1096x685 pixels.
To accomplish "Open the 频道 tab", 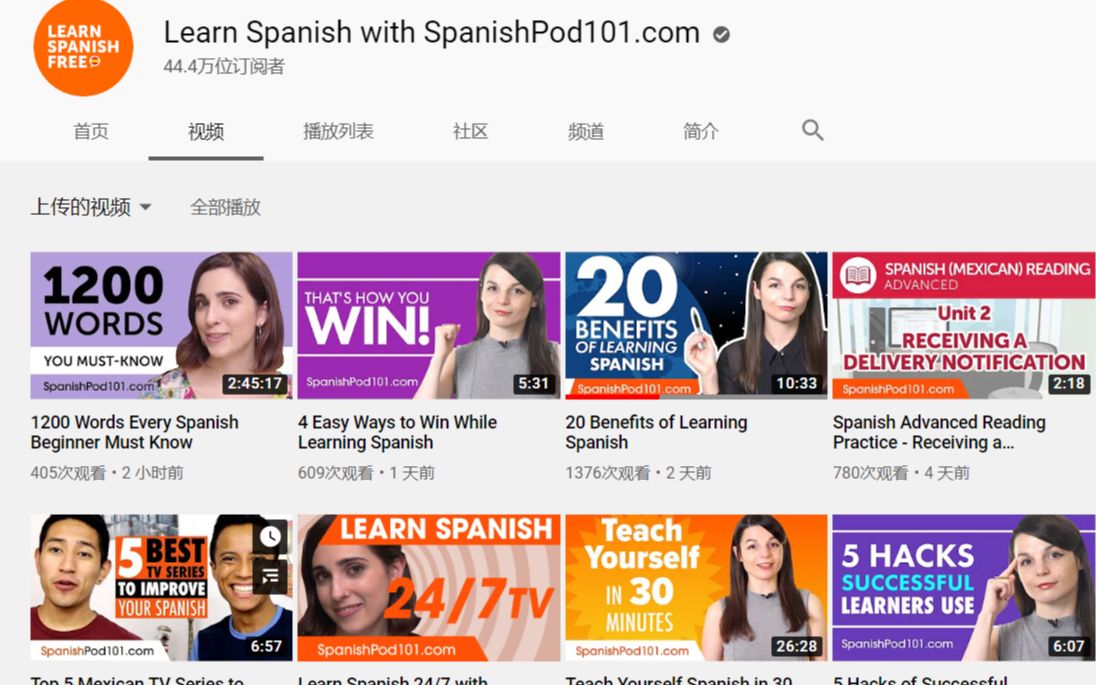I will (585, 130).
